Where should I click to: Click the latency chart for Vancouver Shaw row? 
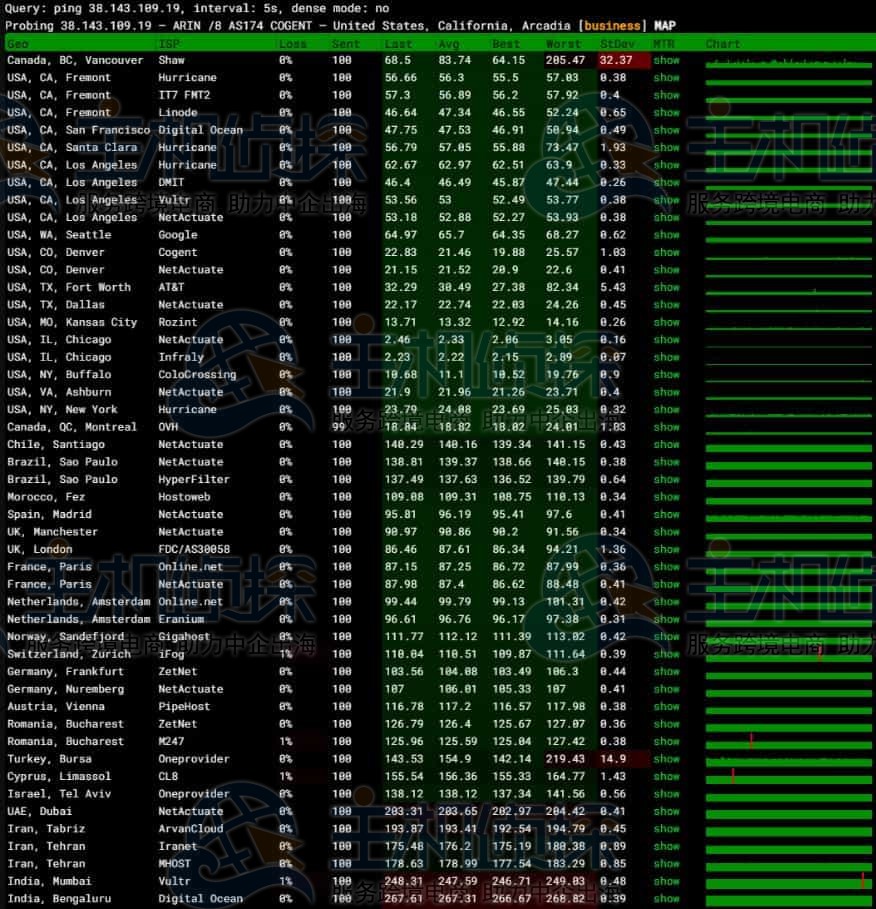tap(788, 61)
